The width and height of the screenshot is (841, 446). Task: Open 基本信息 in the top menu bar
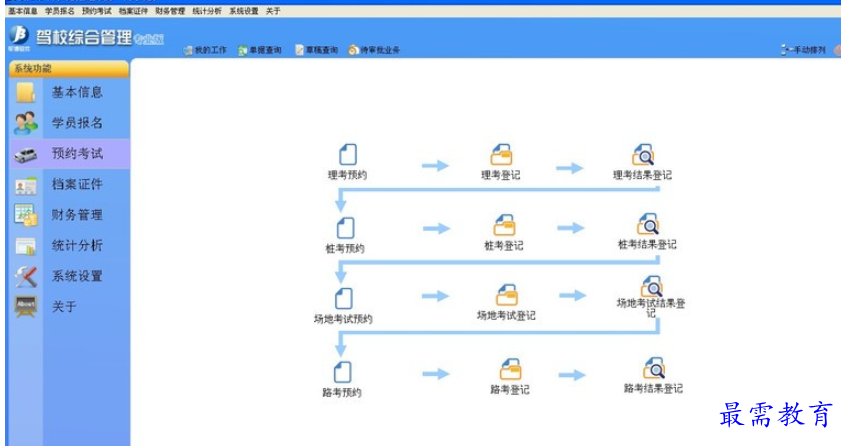point(23,11)
